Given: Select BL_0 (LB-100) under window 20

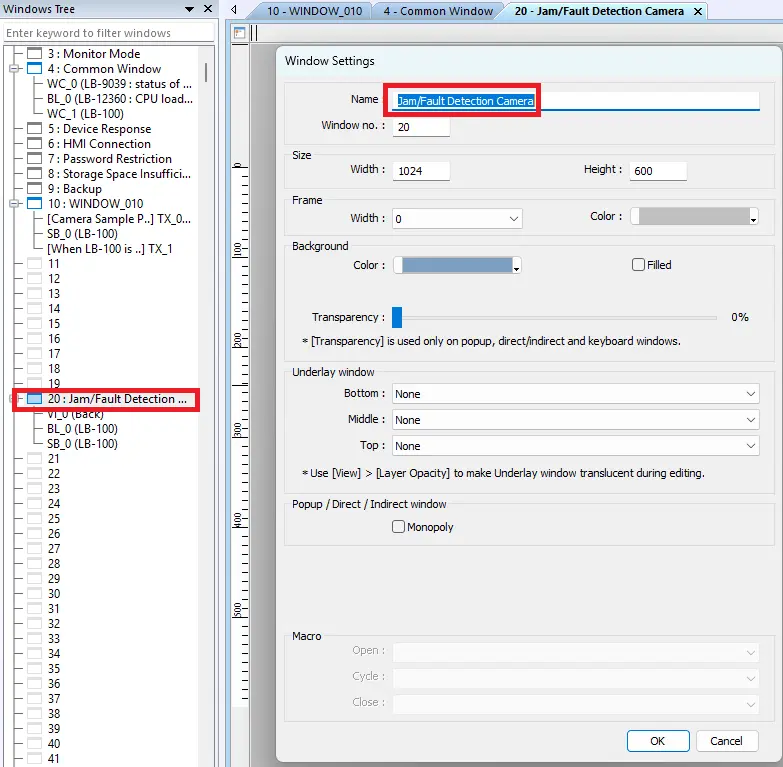Looking at the screenshot, I should pos(82,428).
